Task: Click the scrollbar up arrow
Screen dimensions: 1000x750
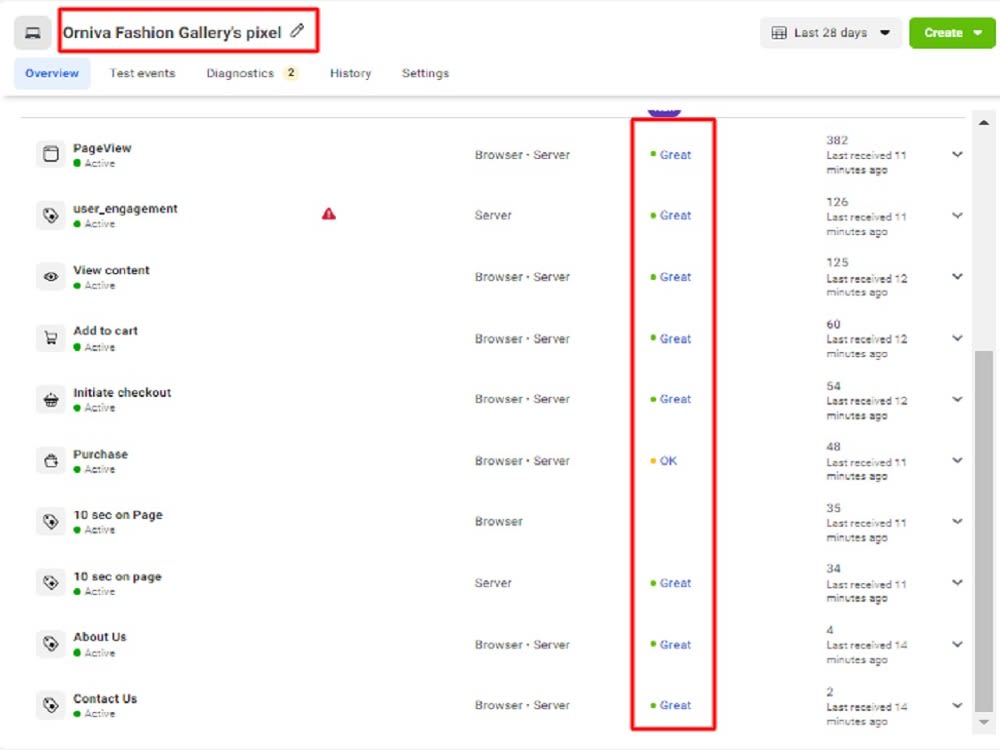Action: pos(984,122)
